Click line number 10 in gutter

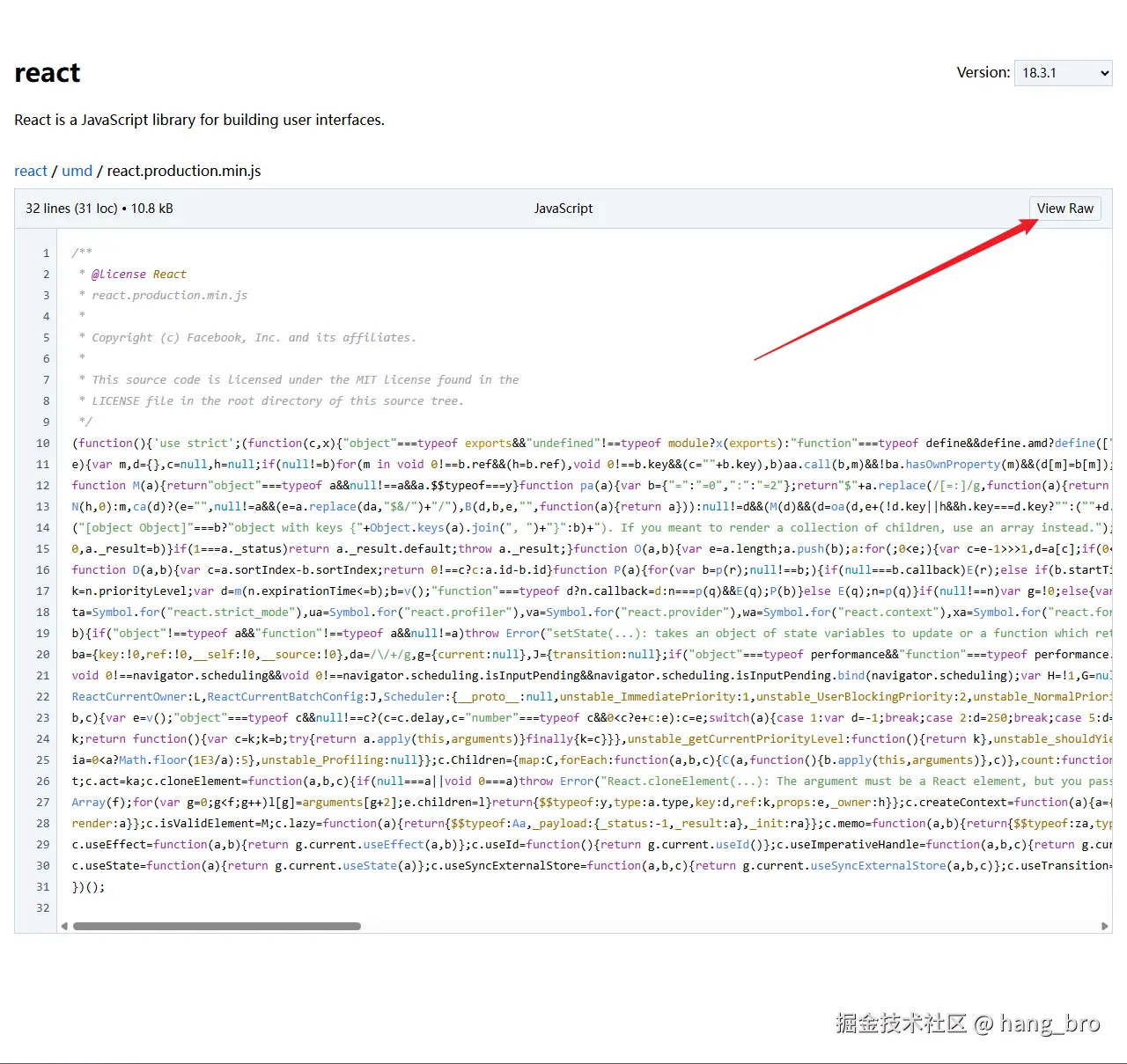(x=43, y=444)
